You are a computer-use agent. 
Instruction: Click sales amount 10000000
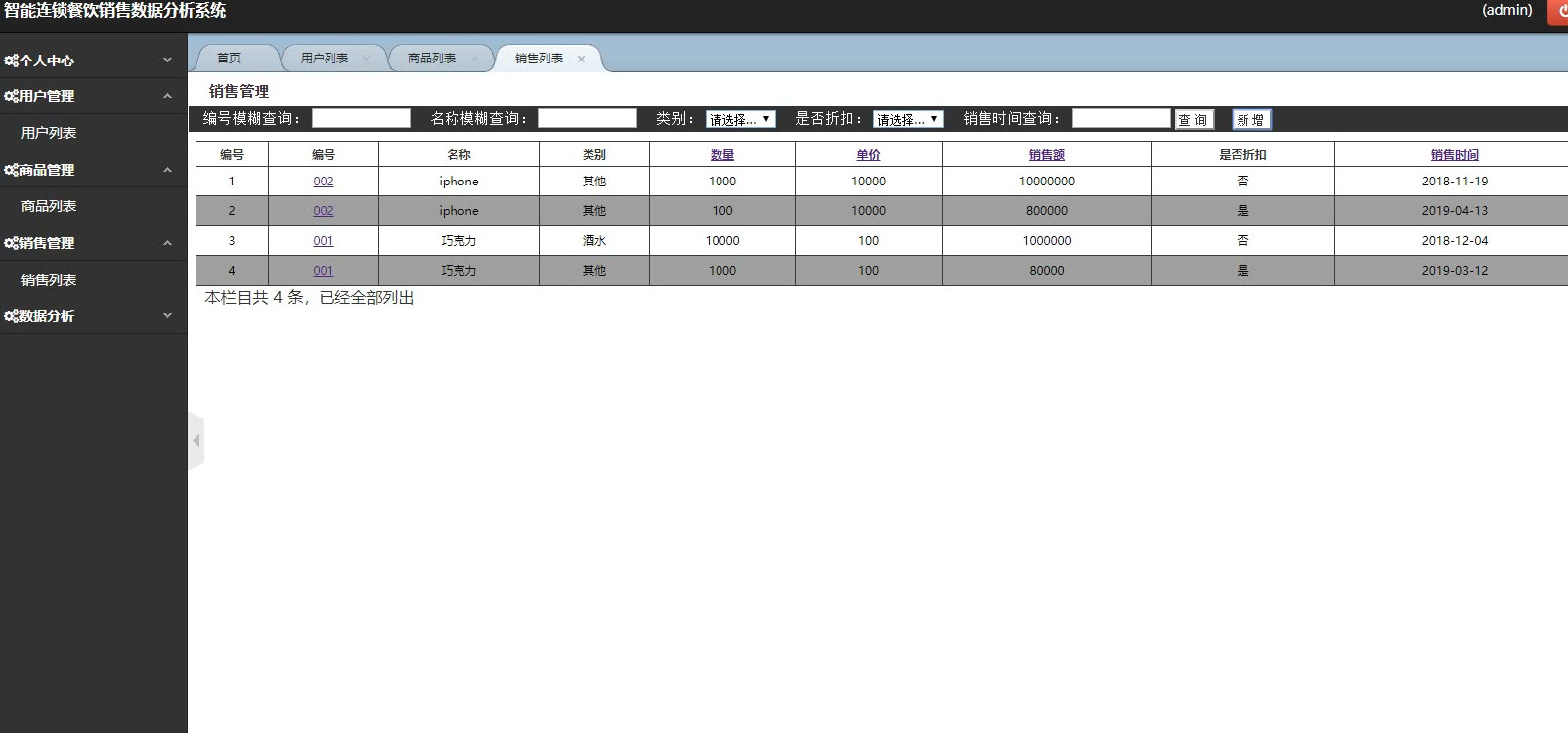point(1047,182)
